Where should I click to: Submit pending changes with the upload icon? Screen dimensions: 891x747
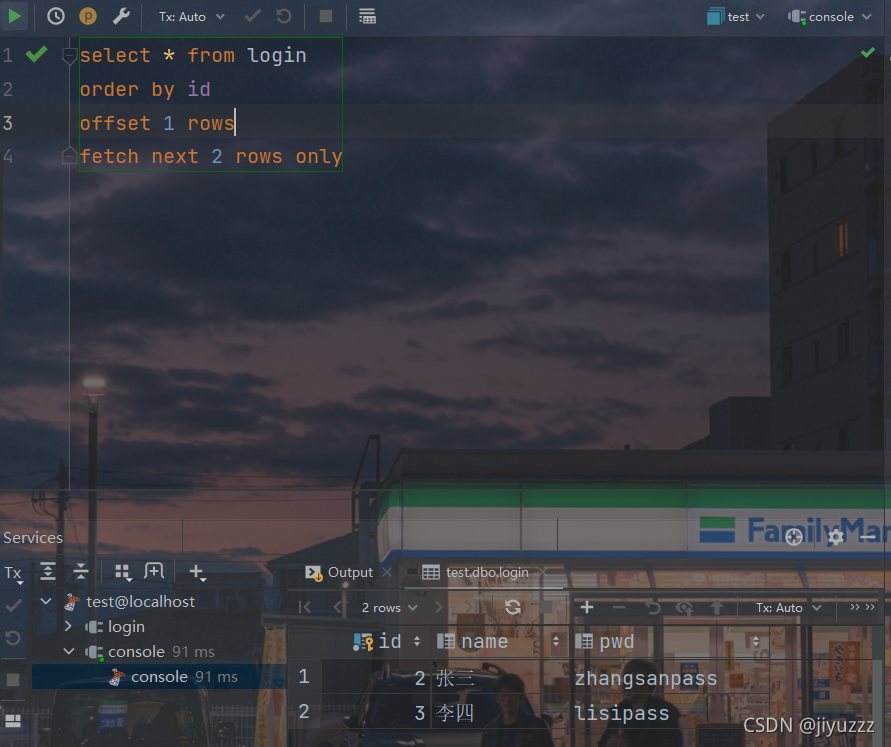pyautogui.click(x=718, y=607)
